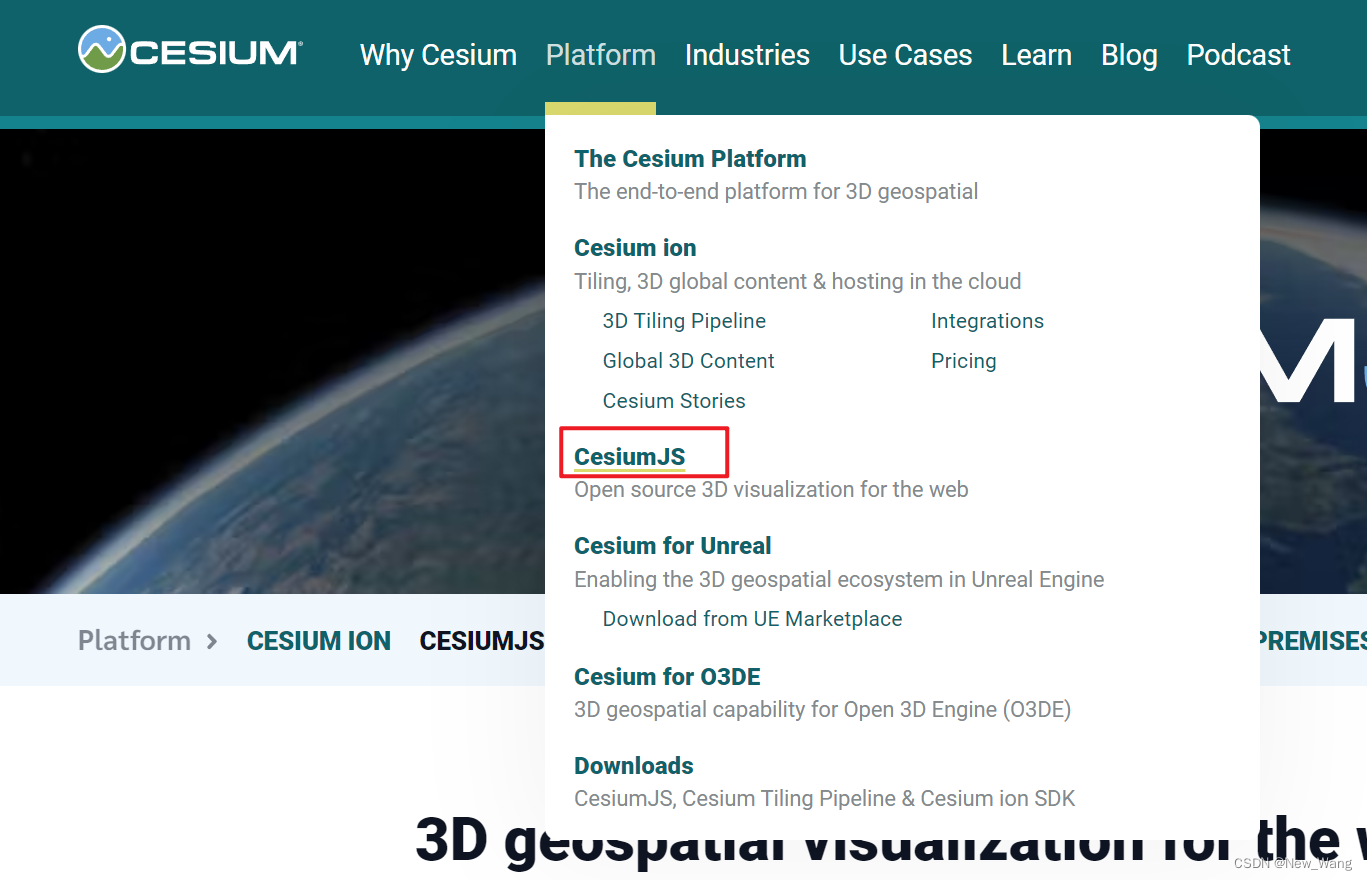Open the Cesium ion page
The width and height of the screenshot is (1367, 880).
pos(635,247)
